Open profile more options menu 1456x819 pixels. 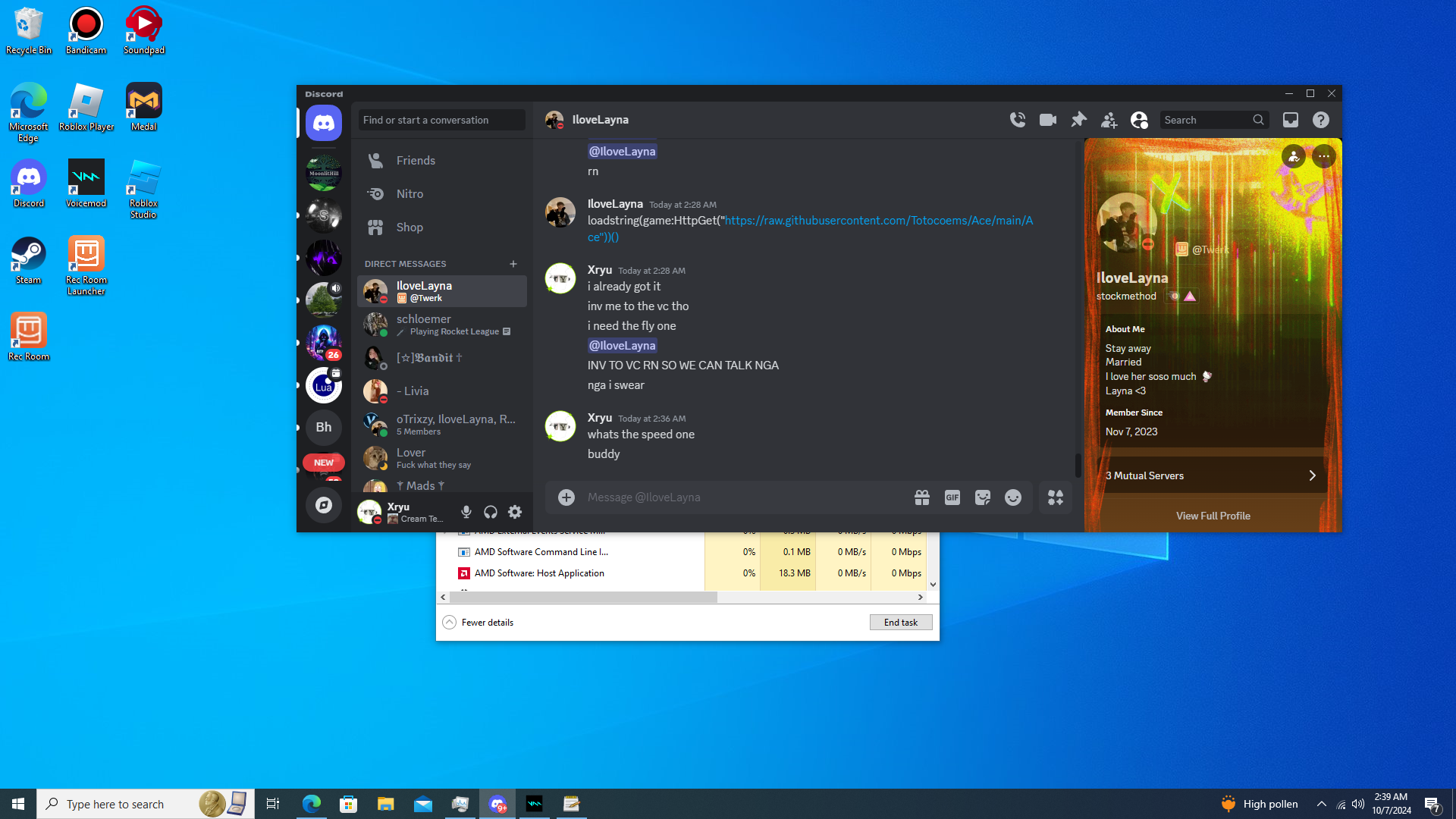click(1324, 156)
